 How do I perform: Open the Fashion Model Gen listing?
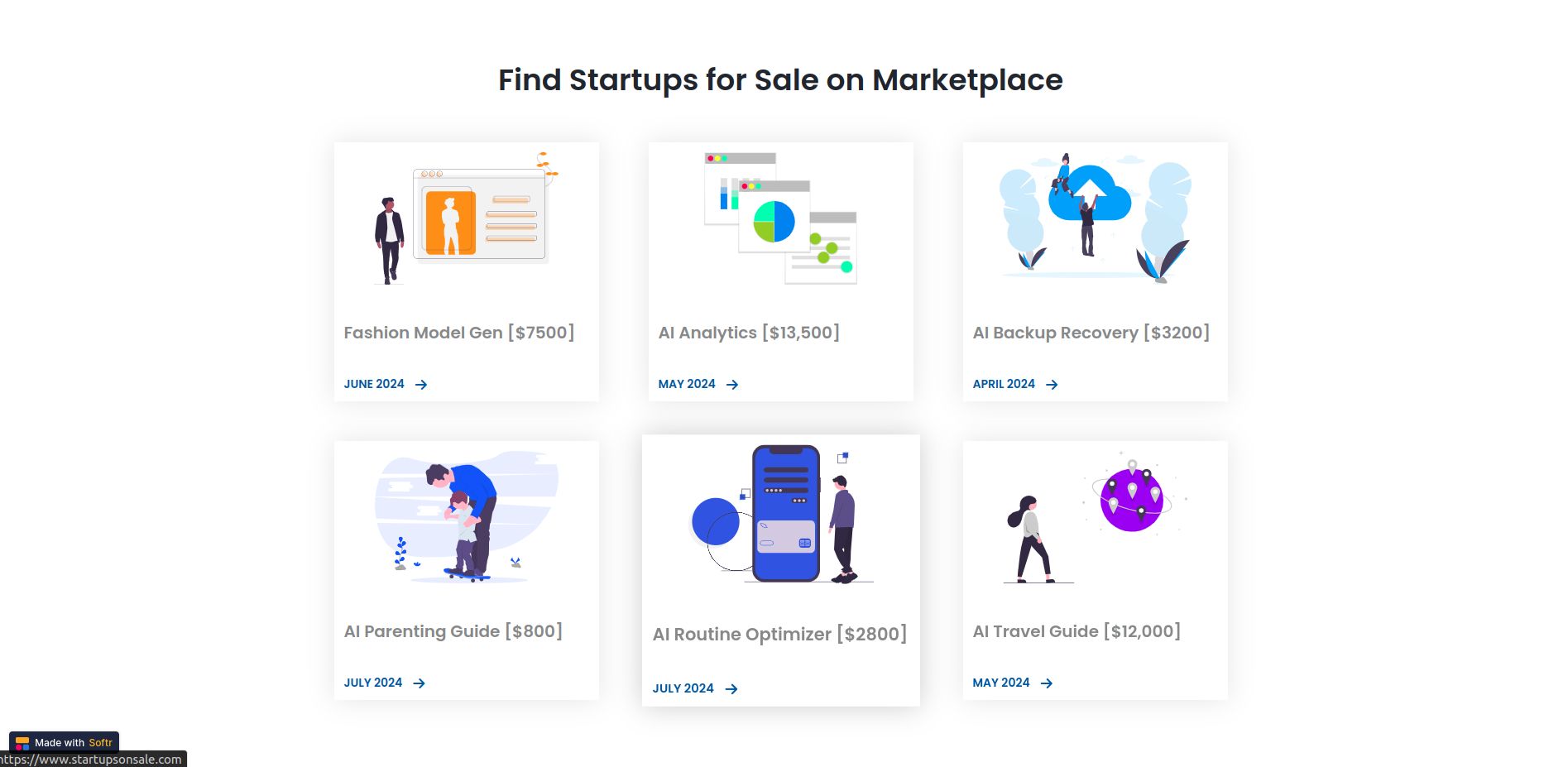[458, 333]
